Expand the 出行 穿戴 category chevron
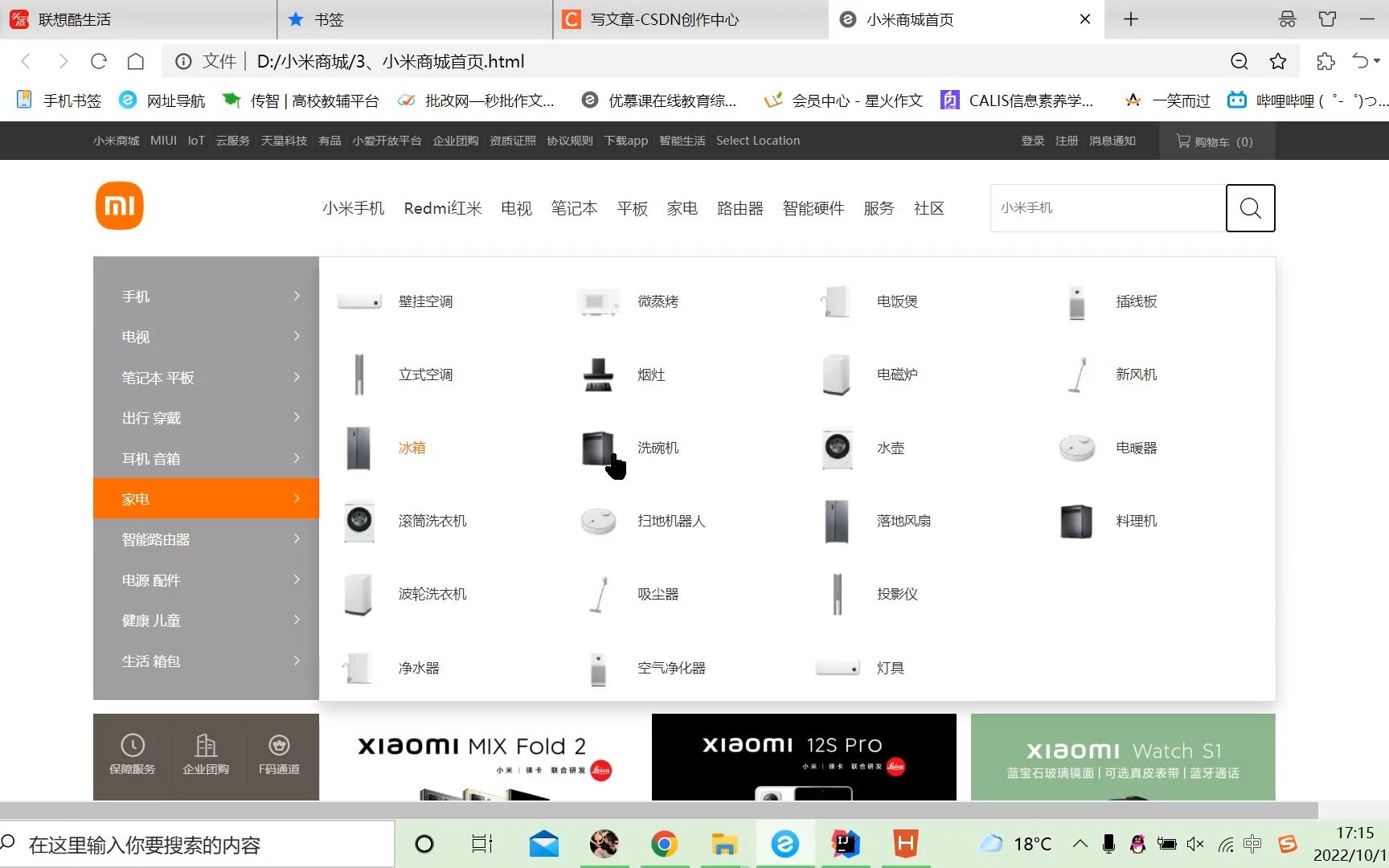Viewport: 1389px width, 868px height. (297, 417)
